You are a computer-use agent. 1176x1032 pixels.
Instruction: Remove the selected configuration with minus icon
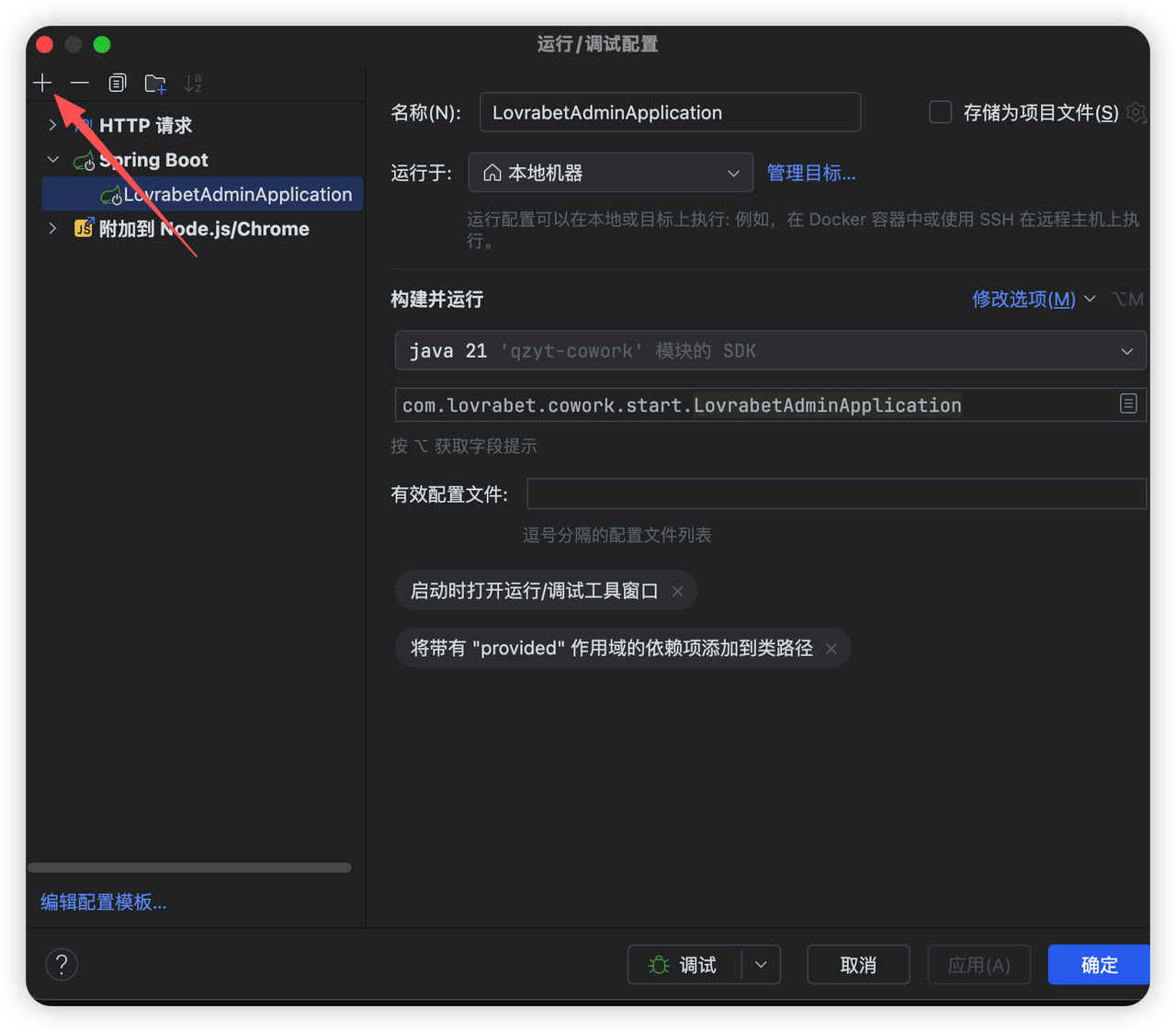[80, 83]
